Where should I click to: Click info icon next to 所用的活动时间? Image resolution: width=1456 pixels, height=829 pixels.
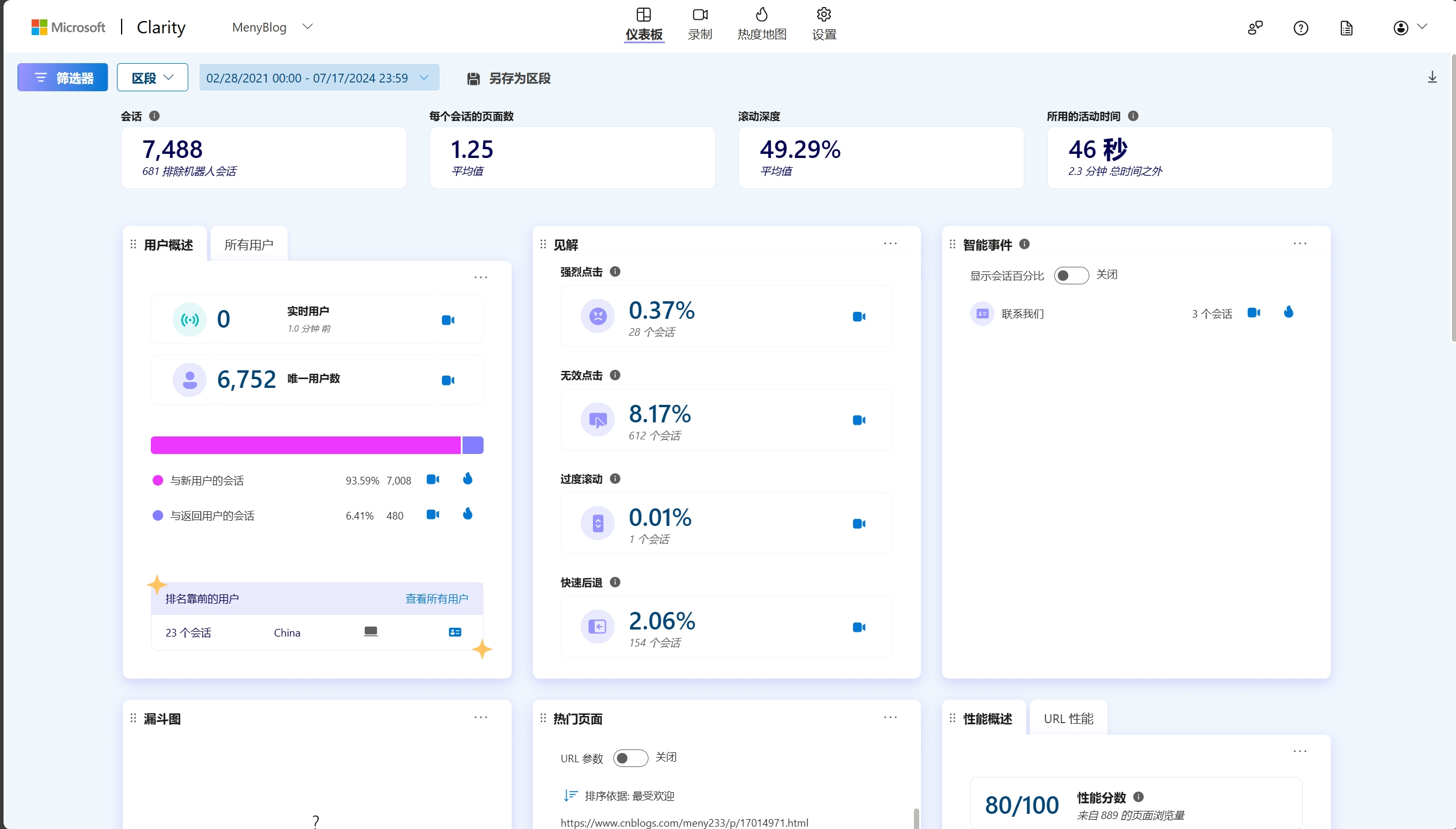(x=1133, y=116)
